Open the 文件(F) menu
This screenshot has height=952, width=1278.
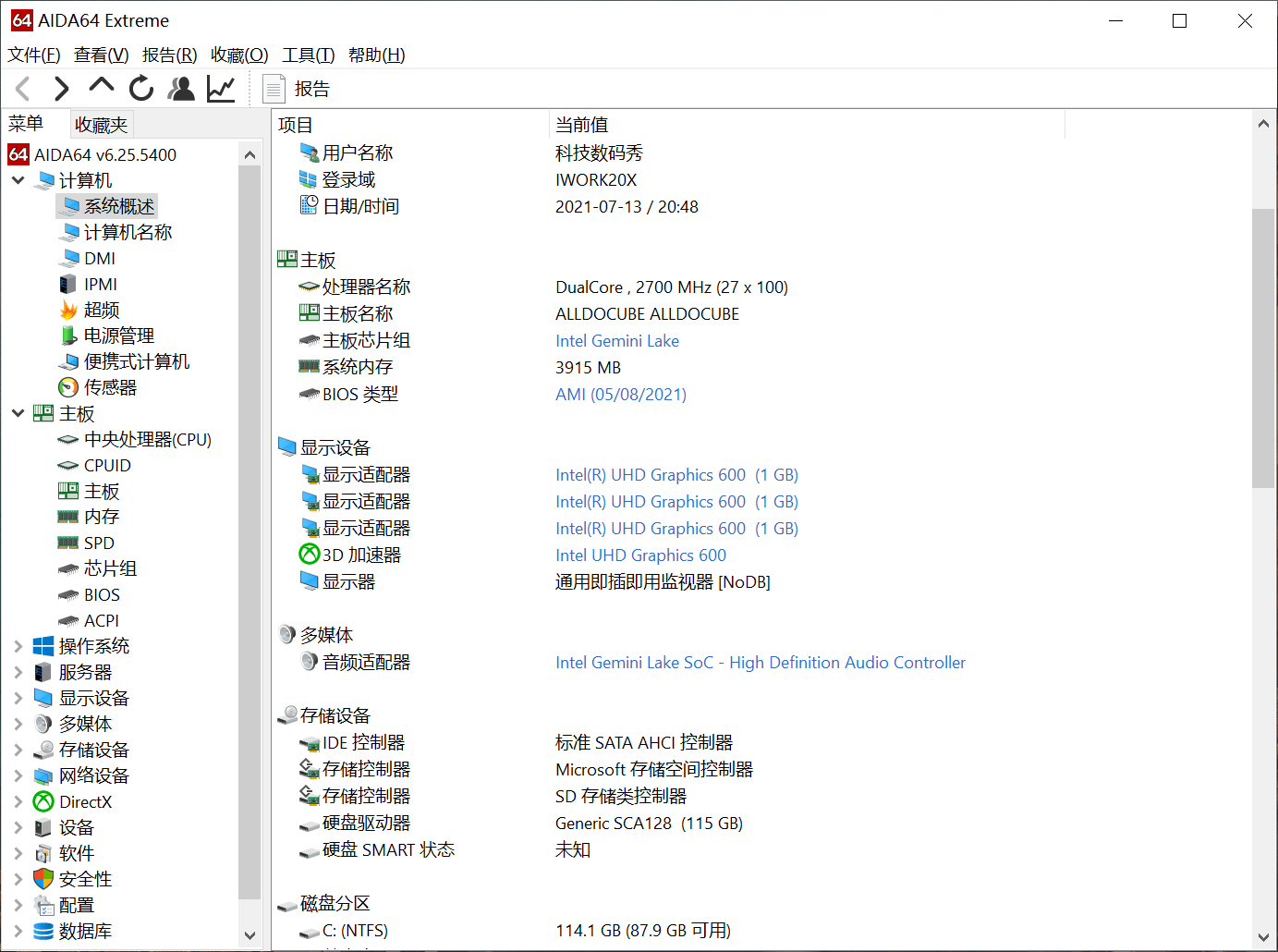click(34, 55)
